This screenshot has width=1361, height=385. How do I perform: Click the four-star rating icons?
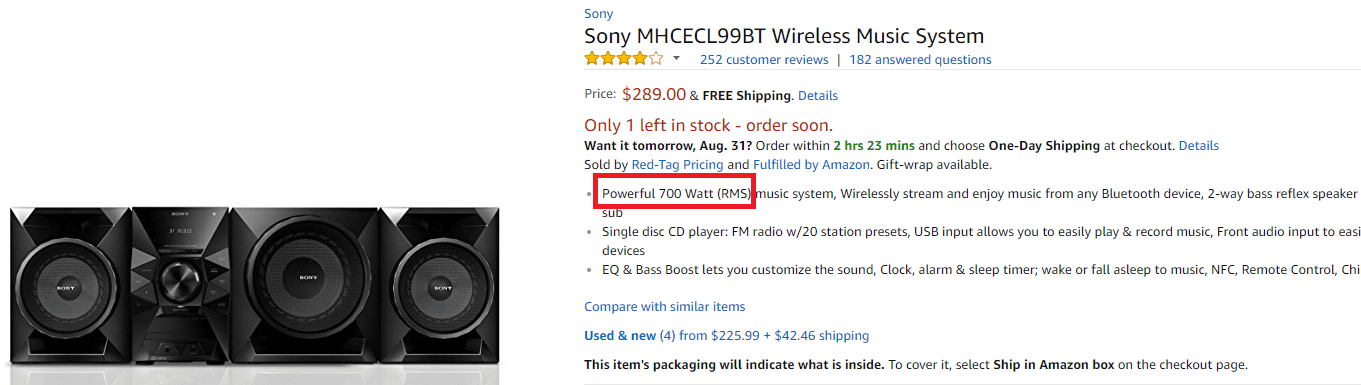pyautogui.click(x=624, y=59)
